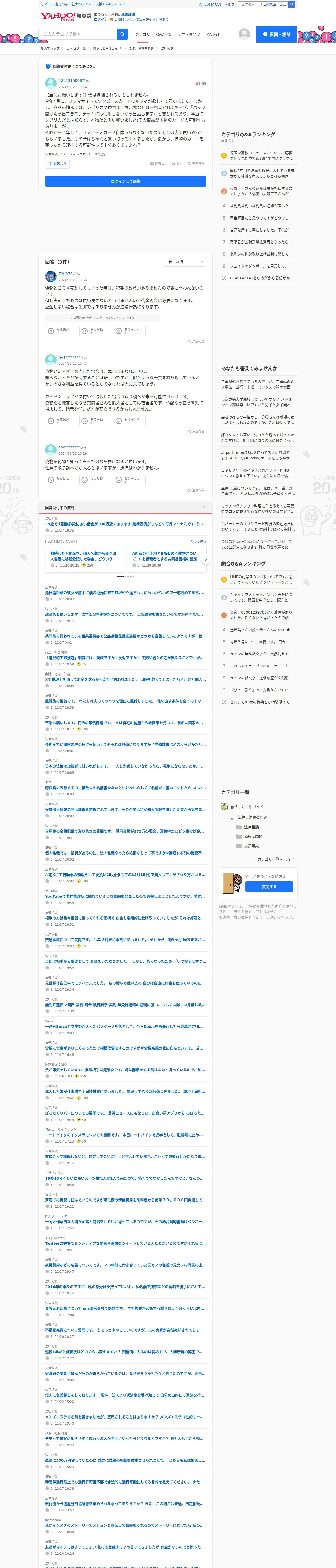Image resolution: width=336 pixels, height=1568 pixels.
Task: Click the ログインして回答 button
Action: click(x=126, y=181)
